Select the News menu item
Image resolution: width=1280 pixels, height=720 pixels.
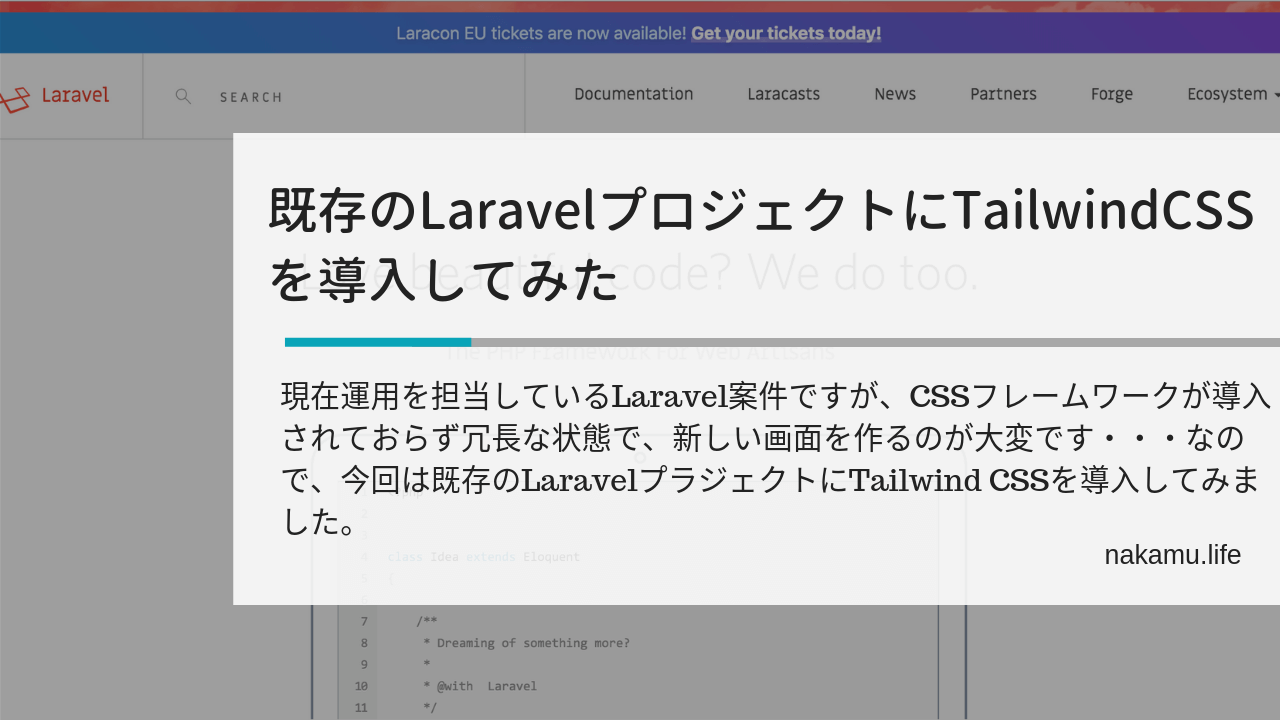point(894,94)
